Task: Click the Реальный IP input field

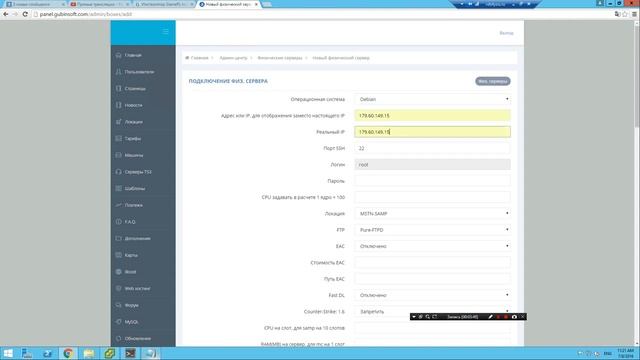Action: pos(432,132)
